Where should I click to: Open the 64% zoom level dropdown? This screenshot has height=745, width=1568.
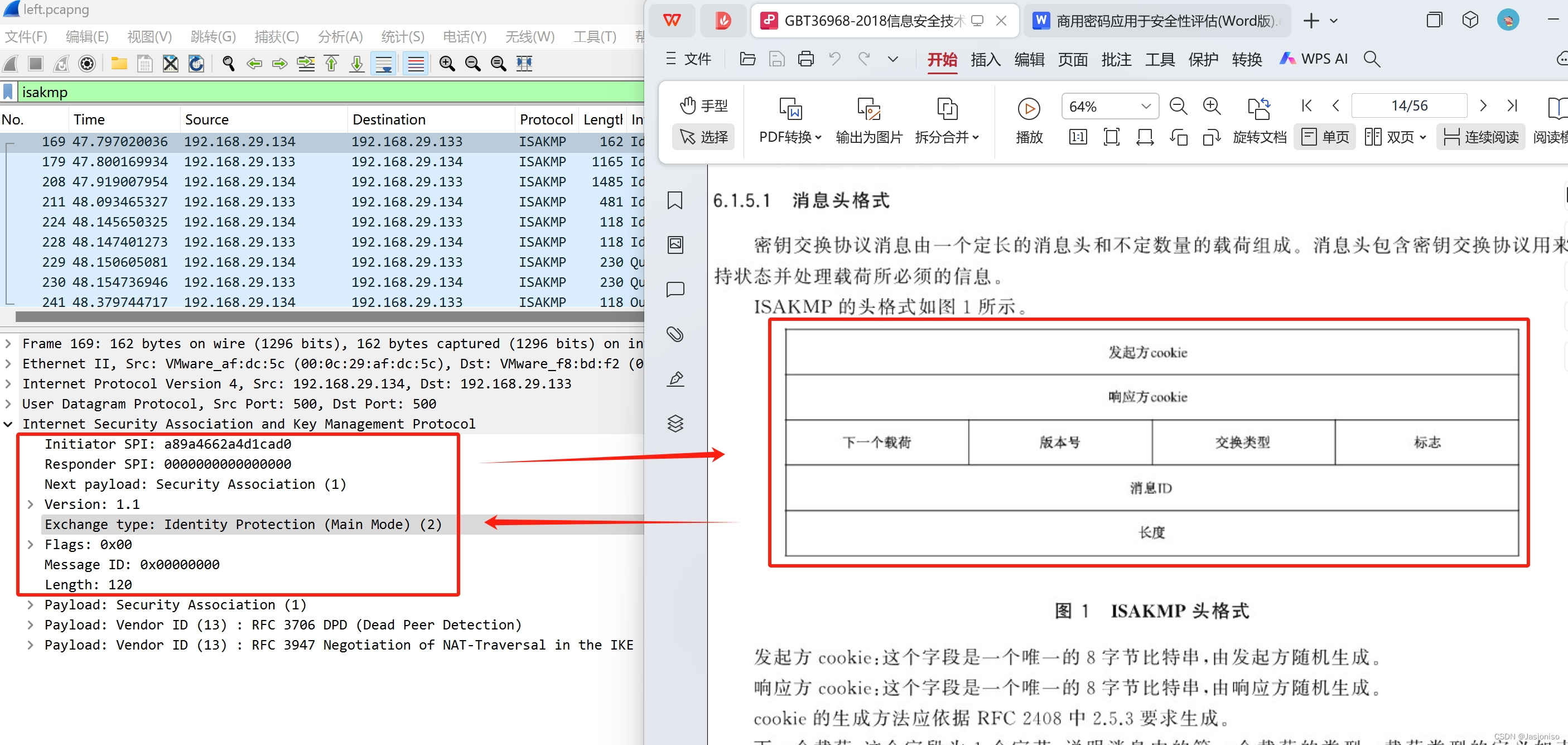pos(1146,107)
